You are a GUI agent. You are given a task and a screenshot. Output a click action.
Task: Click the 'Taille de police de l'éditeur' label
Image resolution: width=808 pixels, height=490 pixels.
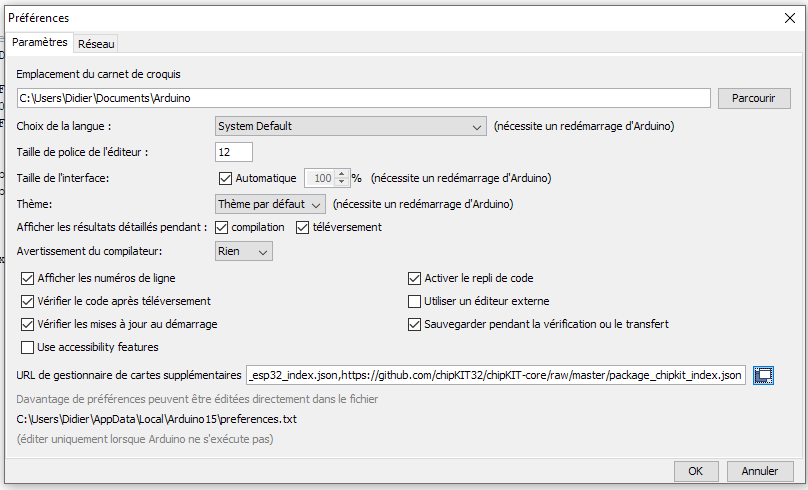[x=82, y=153]
